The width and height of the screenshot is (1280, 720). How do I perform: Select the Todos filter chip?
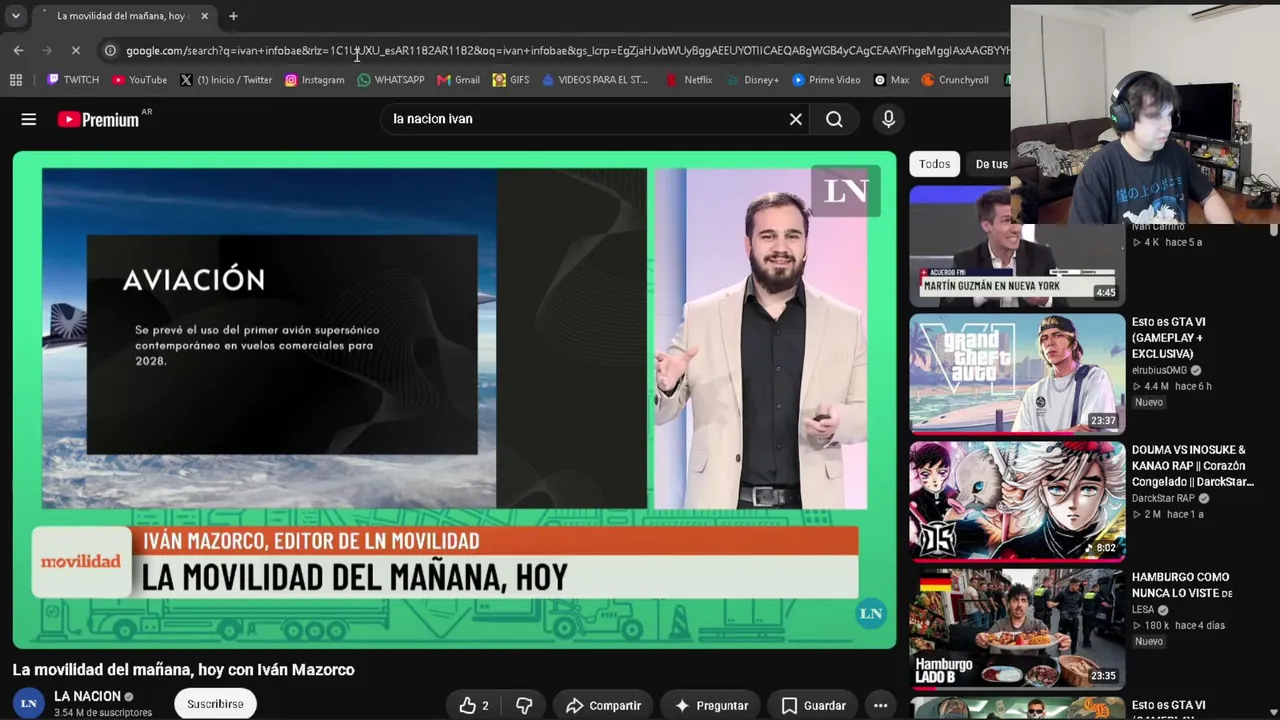(x=935, y=164)
